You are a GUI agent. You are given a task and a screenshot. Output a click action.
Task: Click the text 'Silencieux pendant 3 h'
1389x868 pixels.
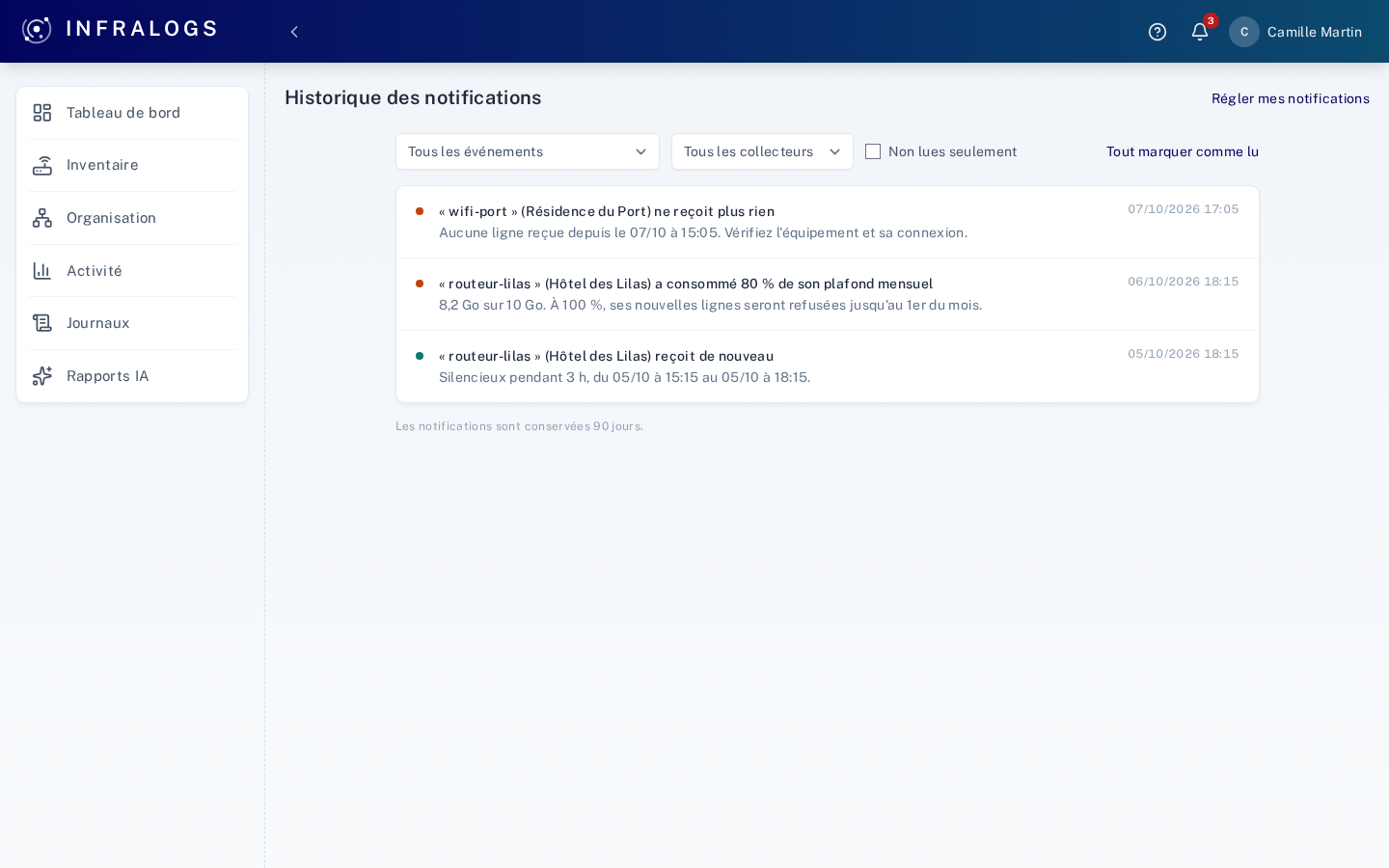pos(513,377)
